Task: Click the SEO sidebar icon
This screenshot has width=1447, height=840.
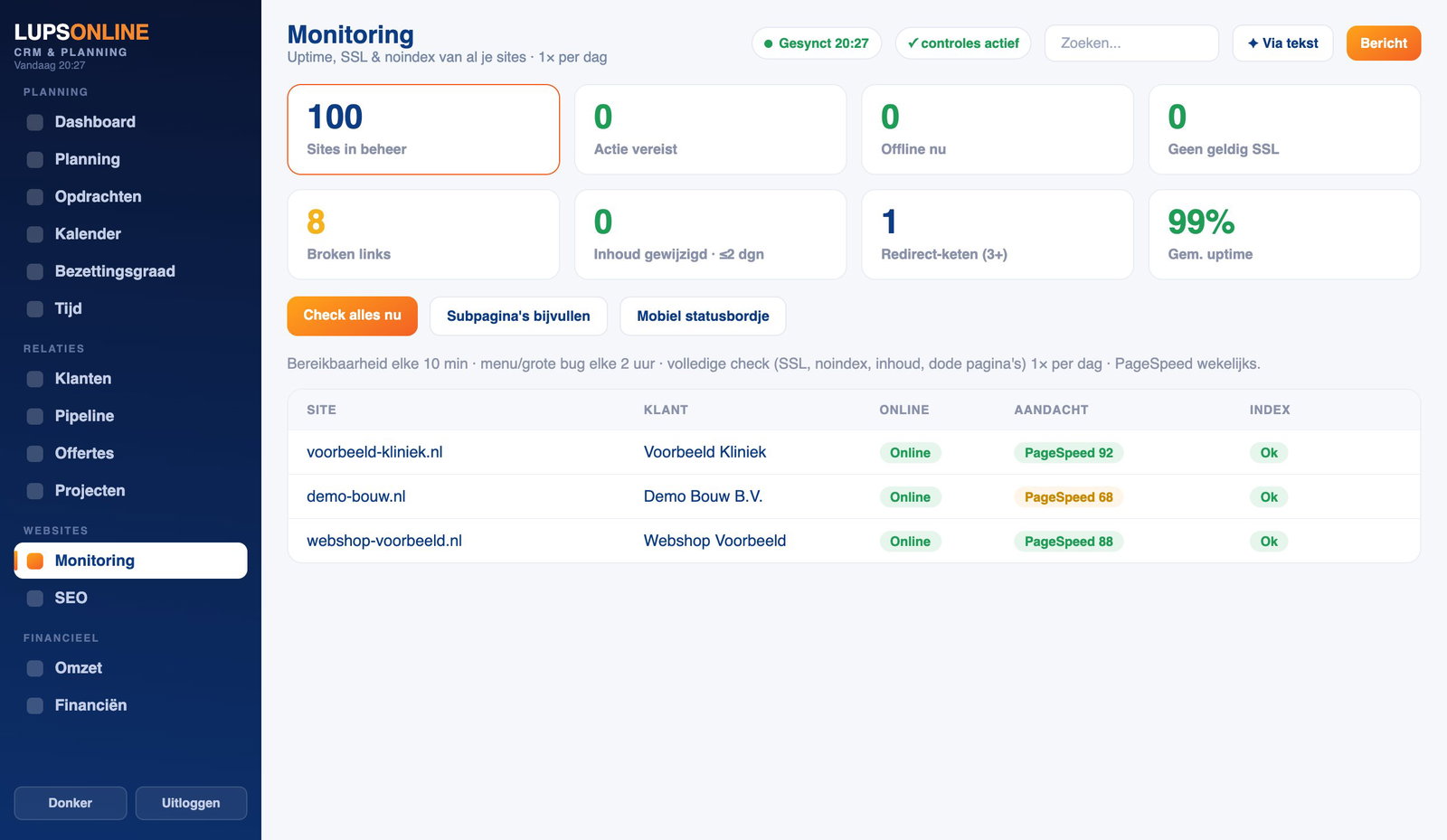Action: click(x=35, y=599)
